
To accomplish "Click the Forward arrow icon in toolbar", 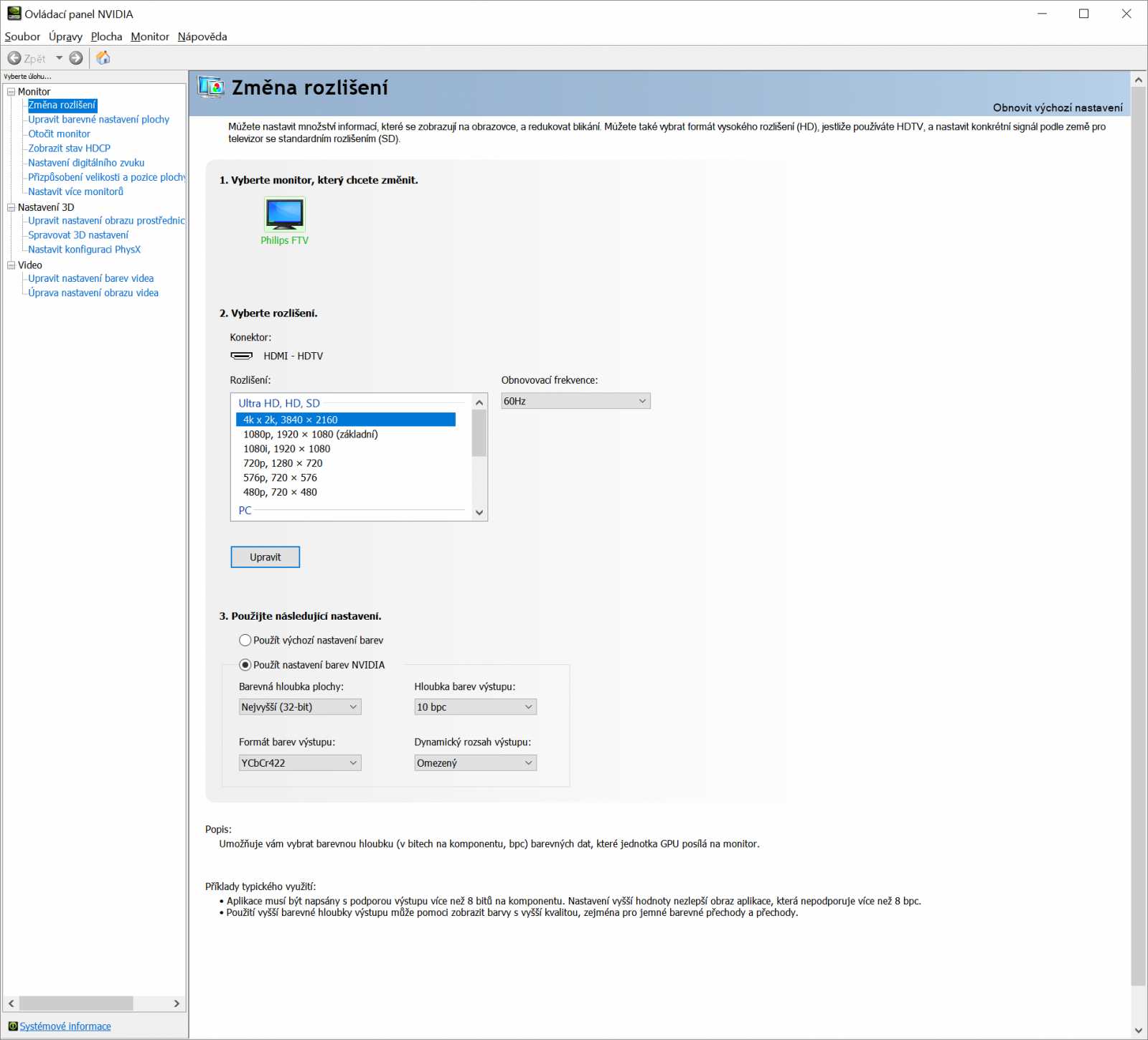I will (x=76, y=58).
